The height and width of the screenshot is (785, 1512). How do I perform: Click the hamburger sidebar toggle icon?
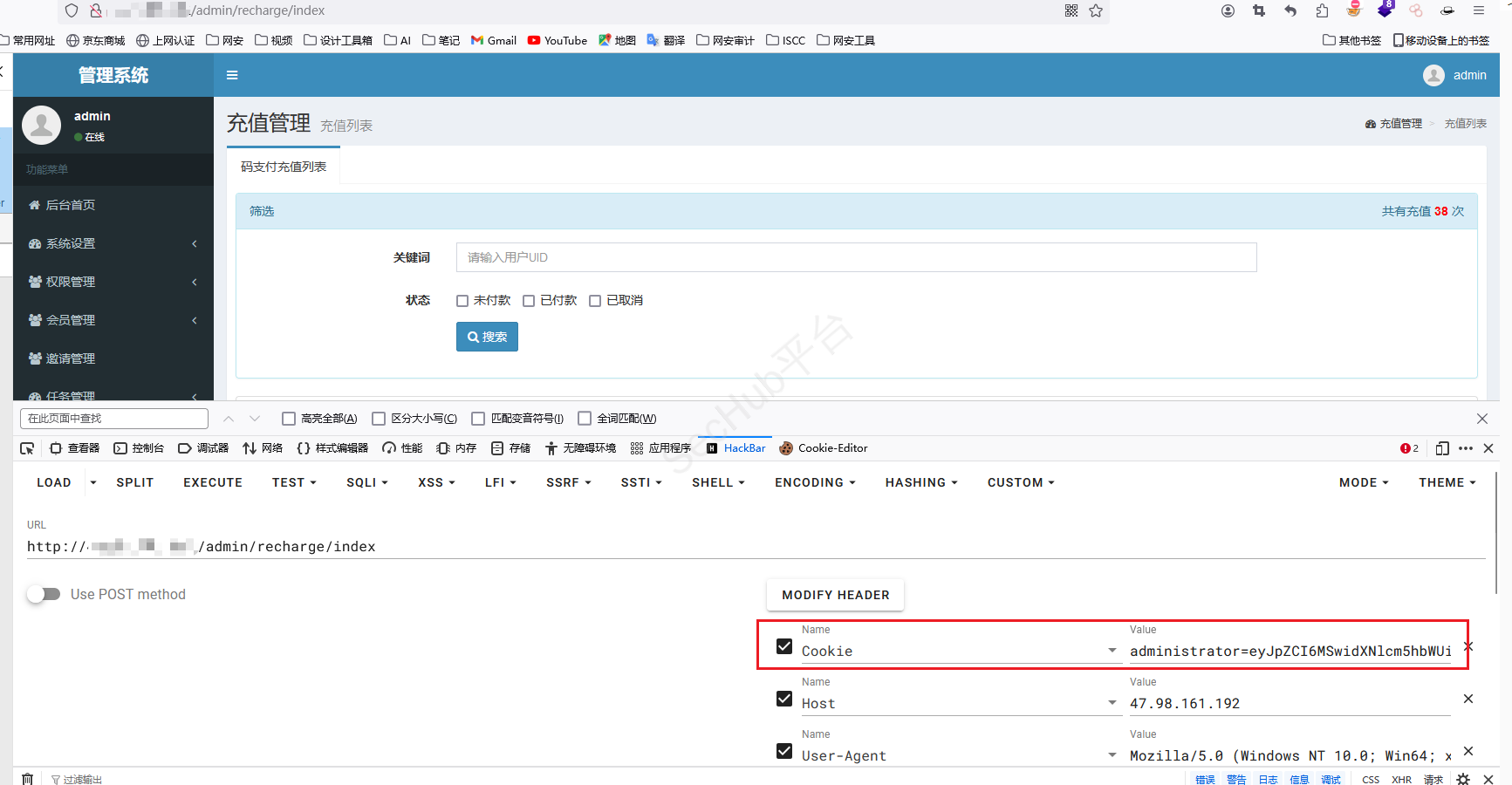click(232, 75)
